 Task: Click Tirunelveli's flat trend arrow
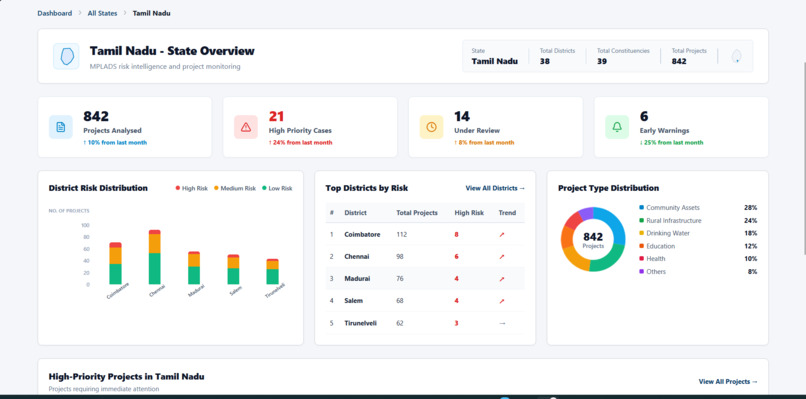(502, 323)
